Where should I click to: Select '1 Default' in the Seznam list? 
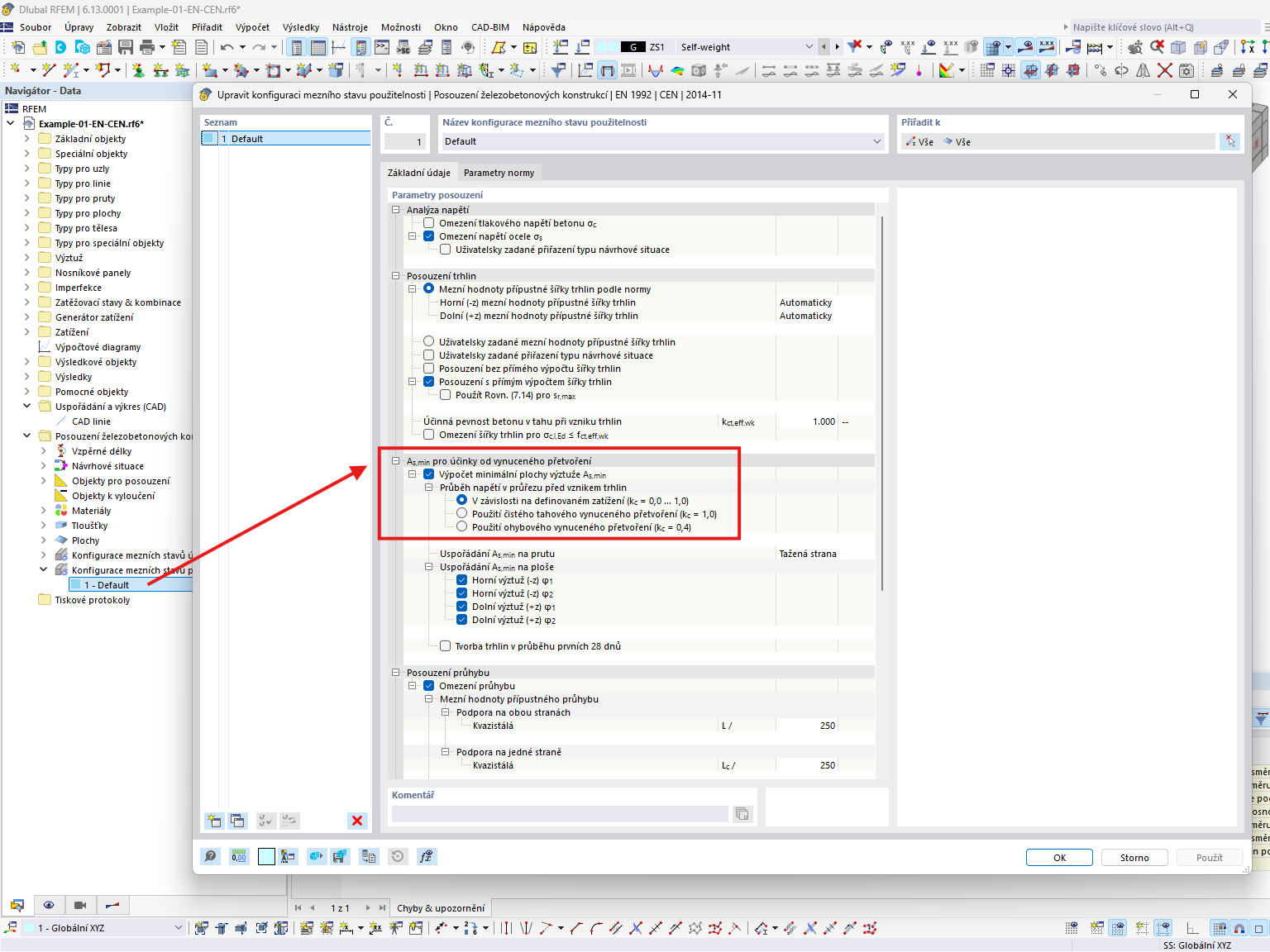point(286,139)
